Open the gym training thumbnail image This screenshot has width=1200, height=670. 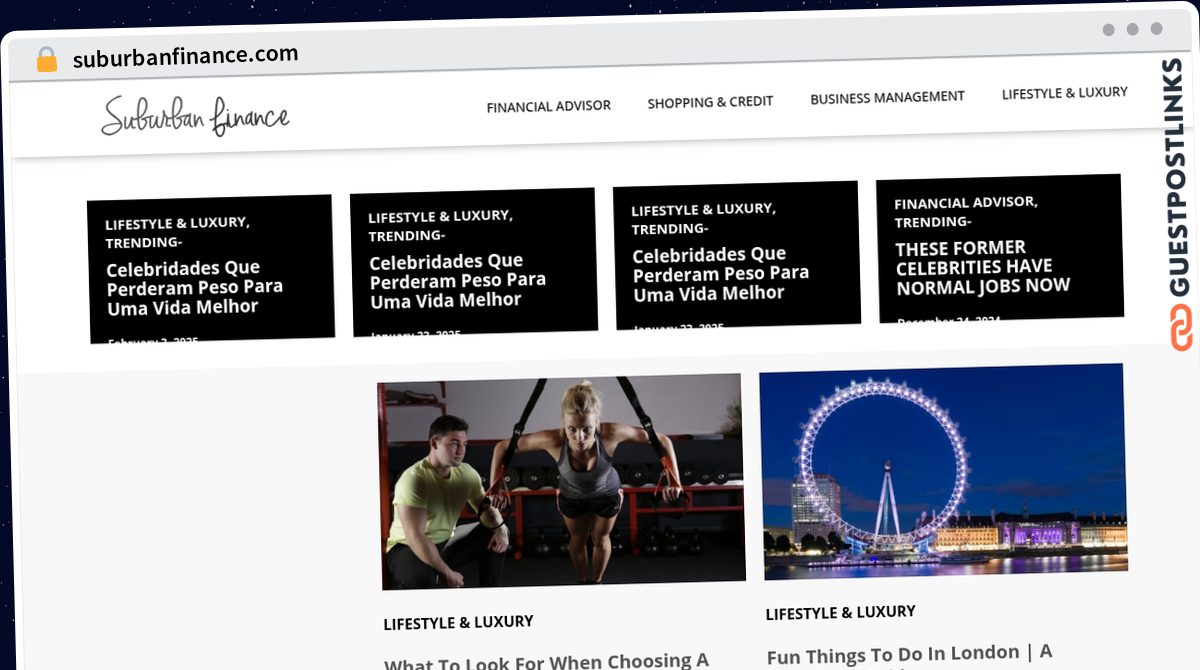pos(561,481)
